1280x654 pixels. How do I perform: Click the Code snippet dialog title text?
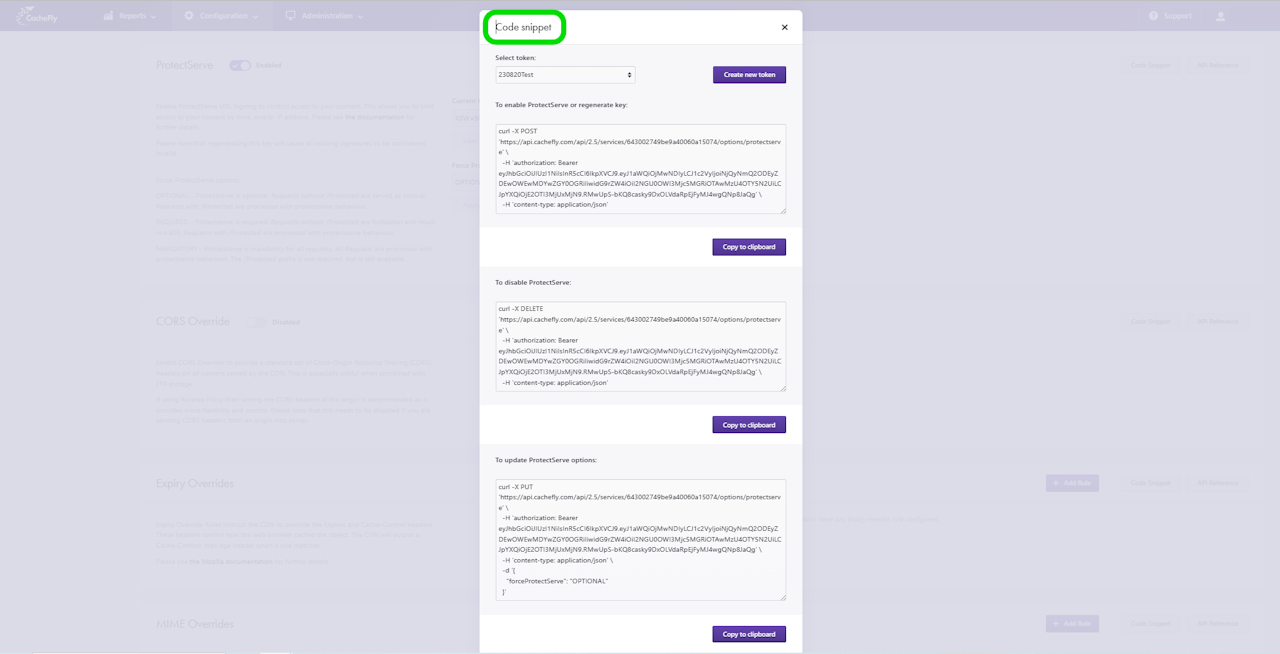(524, 28)
